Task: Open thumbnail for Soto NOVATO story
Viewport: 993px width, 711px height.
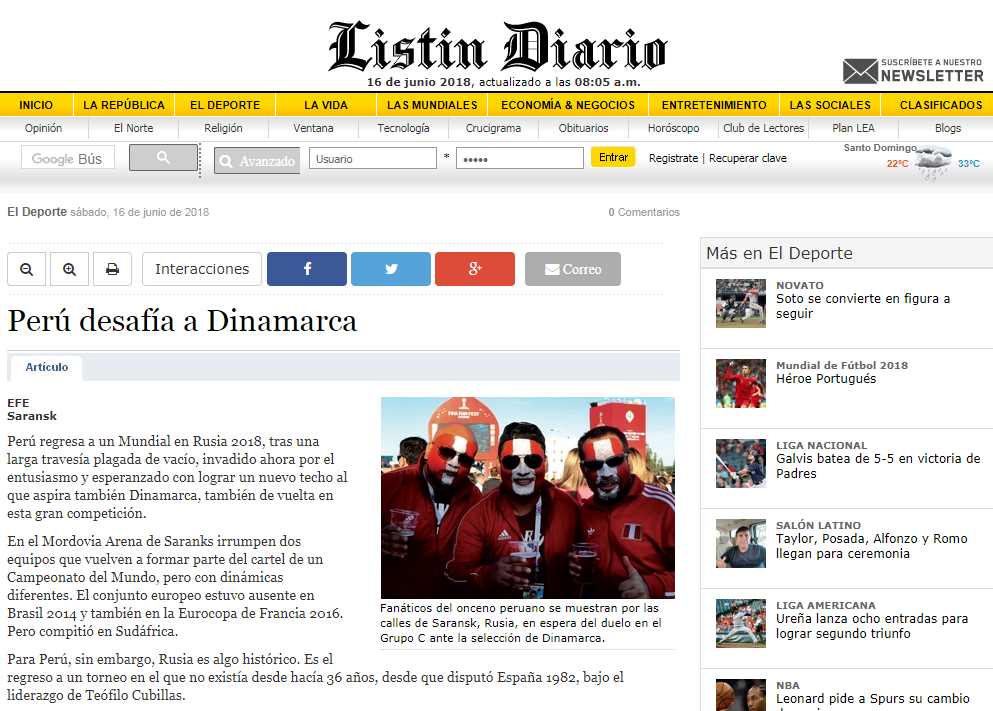Action: [x=741, y=303]
